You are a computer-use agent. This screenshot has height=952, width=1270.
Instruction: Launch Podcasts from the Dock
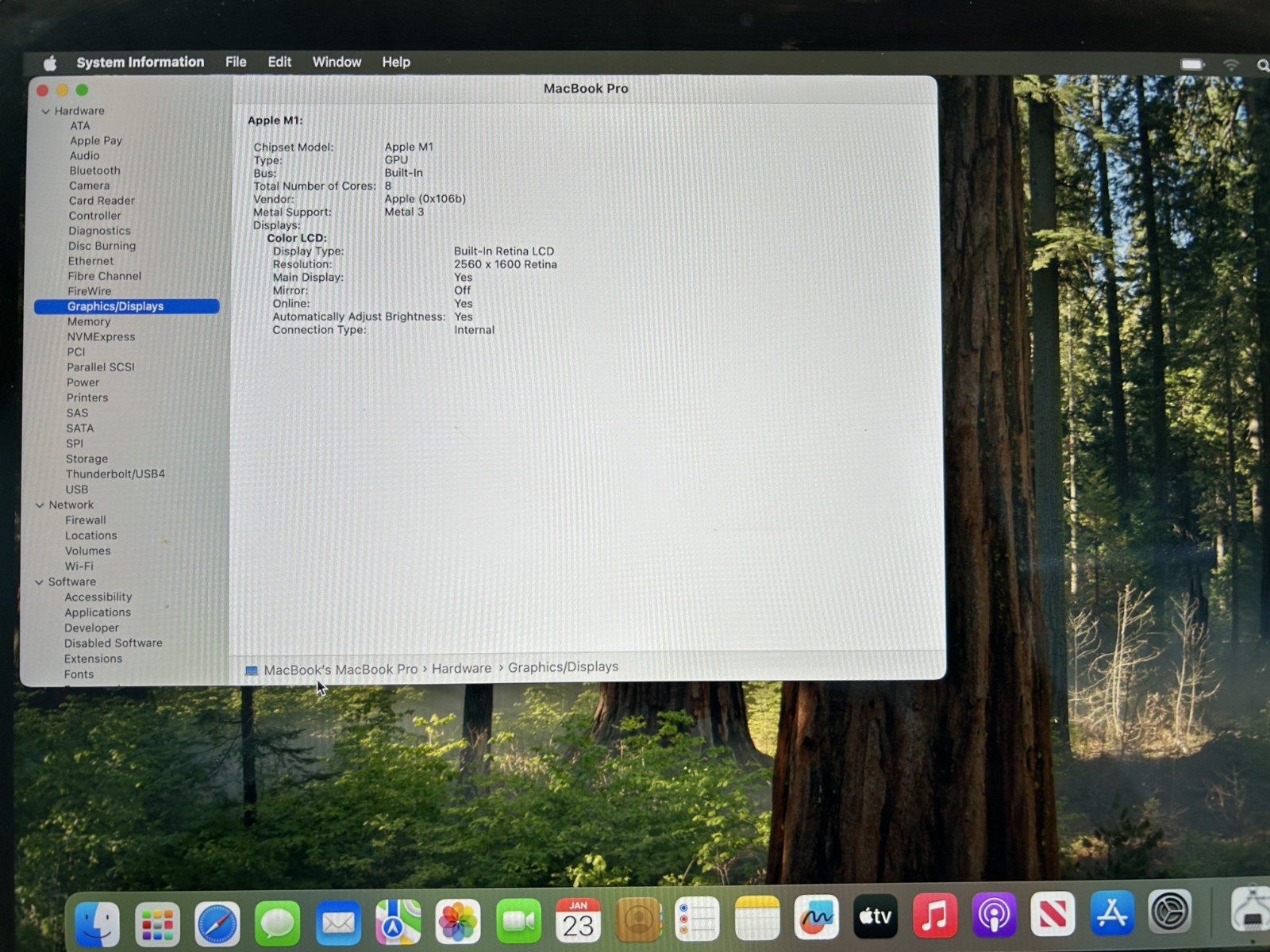(994, 915)
